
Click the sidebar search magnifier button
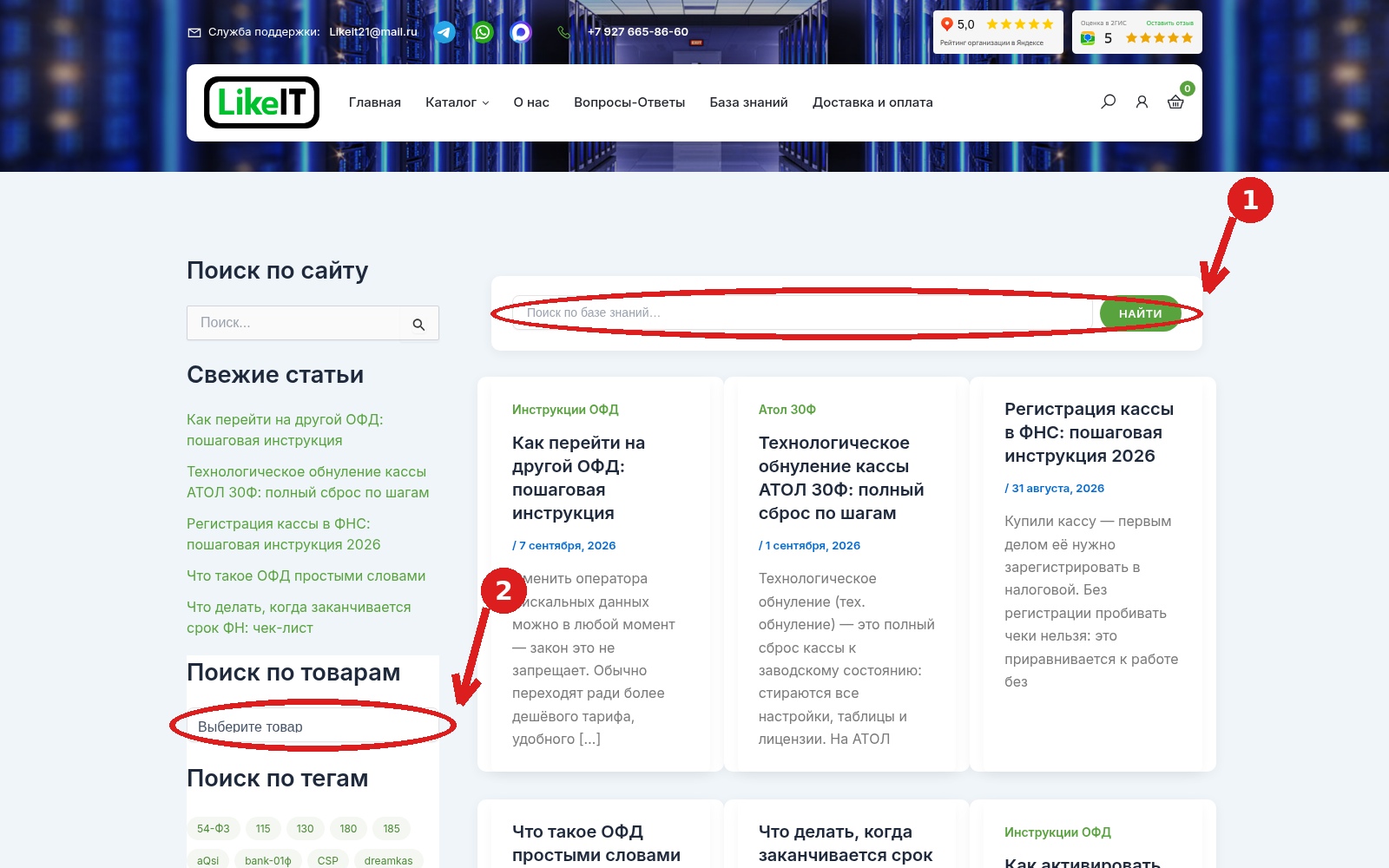pos(418,324)
